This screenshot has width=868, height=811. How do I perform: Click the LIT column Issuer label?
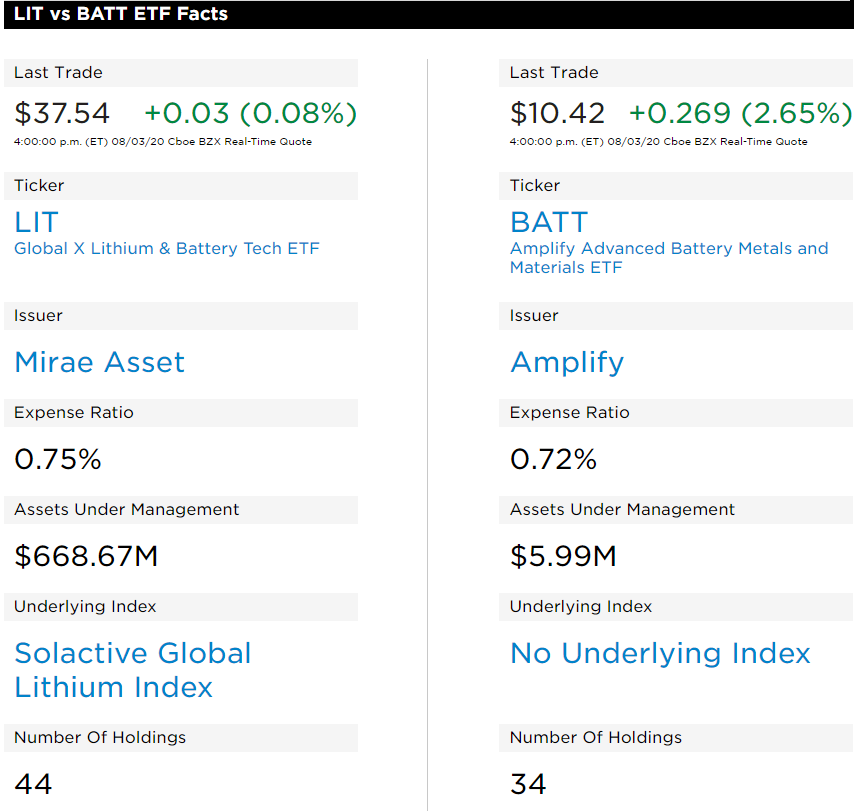click(38, 316)
